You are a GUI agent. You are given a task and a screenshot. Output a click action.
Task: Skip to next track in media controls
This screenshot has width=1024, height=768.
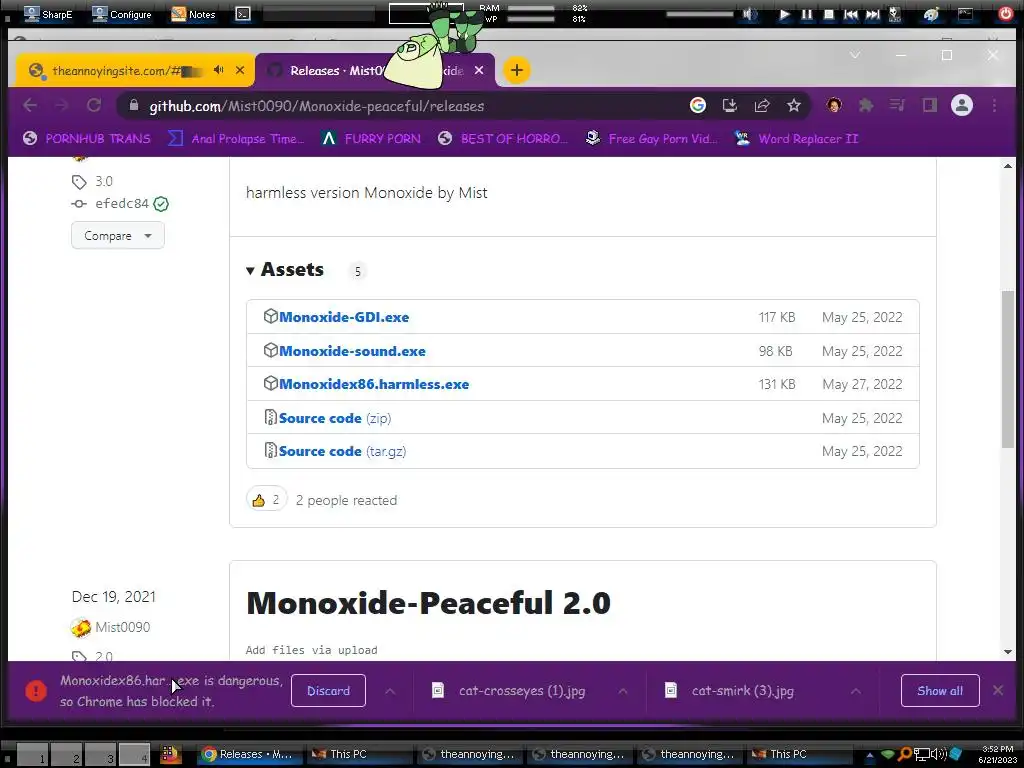coord(872,14)
